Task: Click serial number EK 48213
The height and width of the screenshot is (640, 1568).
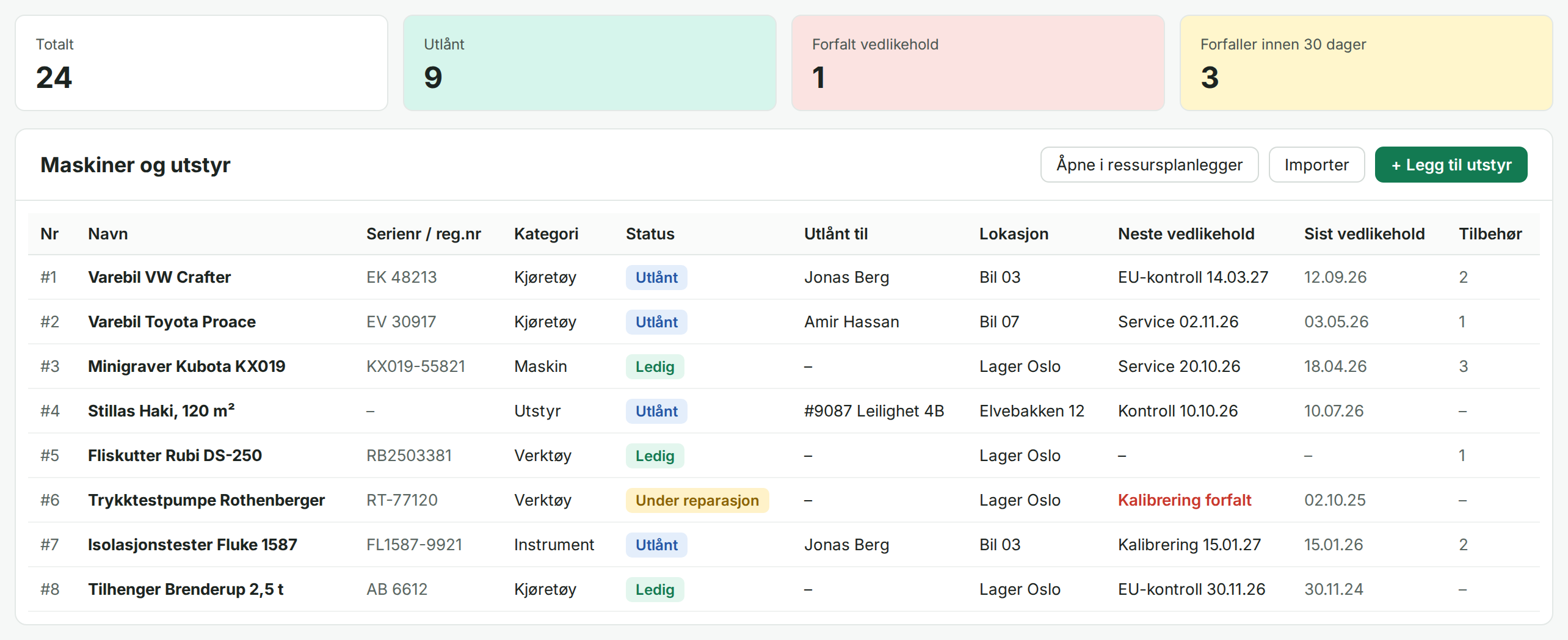Action: click(x=401, y=277)
